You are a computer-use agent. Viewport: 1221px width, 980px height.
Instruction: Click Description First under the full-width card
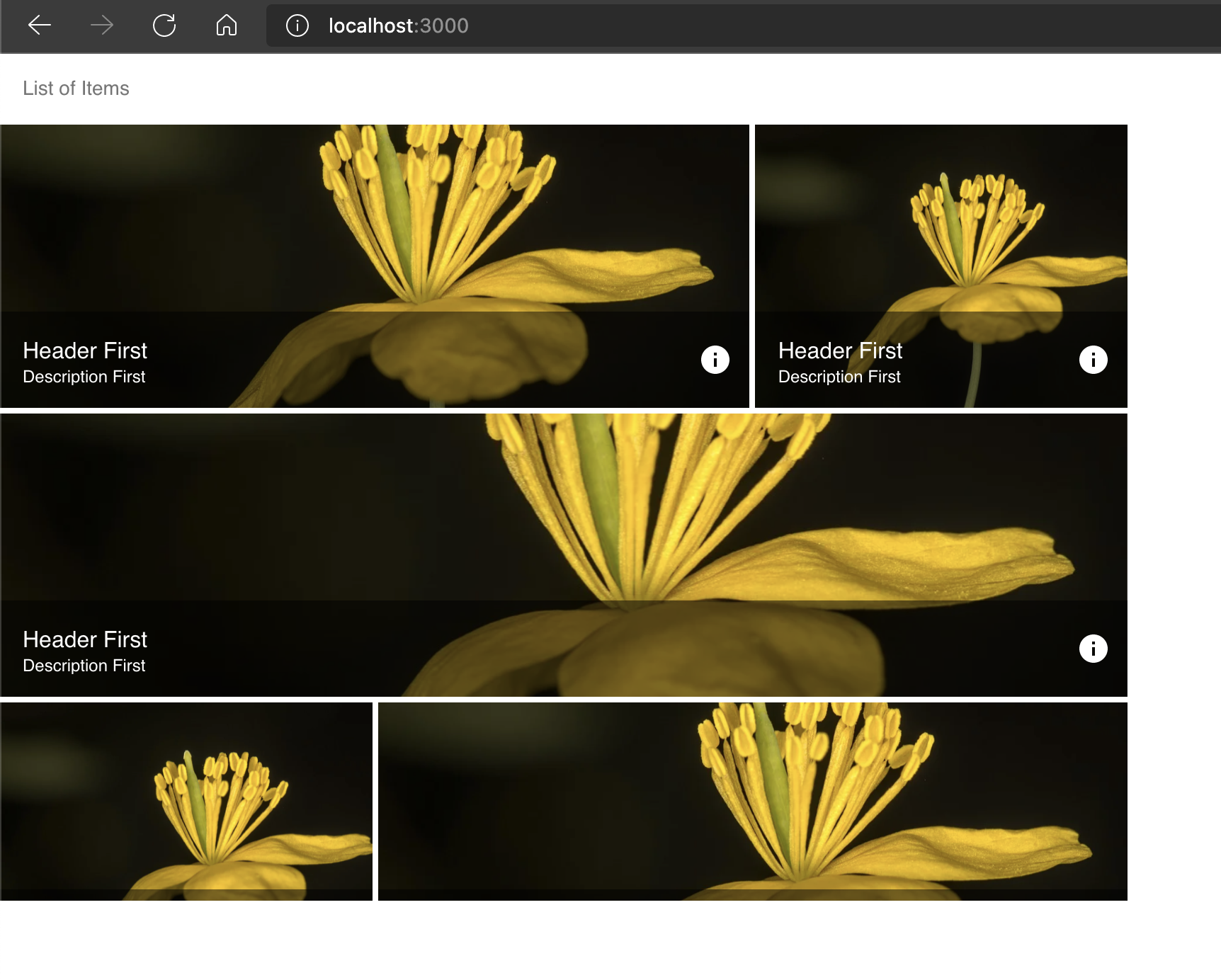click(84, 665)
